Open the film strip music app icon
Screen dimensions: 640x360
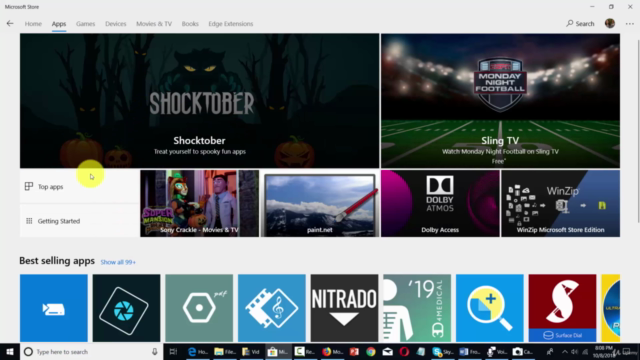click(272, 308)
